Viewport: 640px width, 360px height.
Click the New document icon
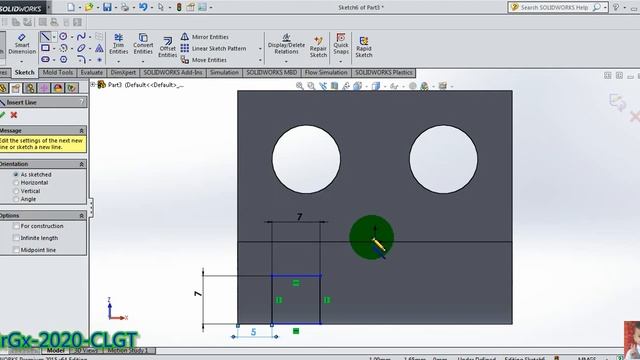(x=71, y=7)
